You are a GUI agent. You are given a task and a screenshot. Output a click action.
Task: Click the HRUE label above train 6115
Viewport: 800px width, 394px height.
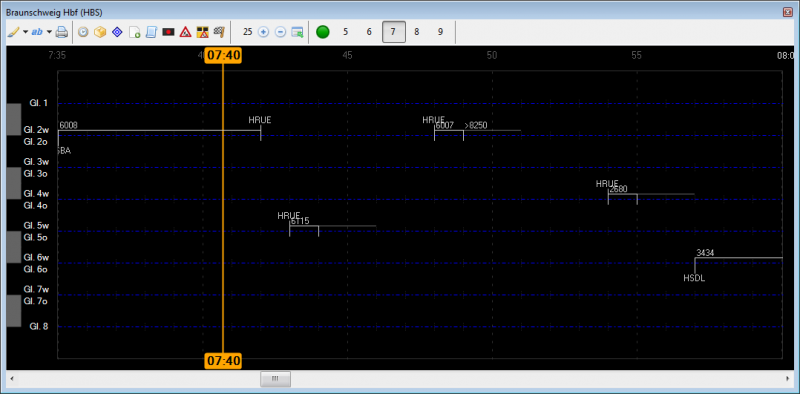pyautogui.click(x=289, y=216)
